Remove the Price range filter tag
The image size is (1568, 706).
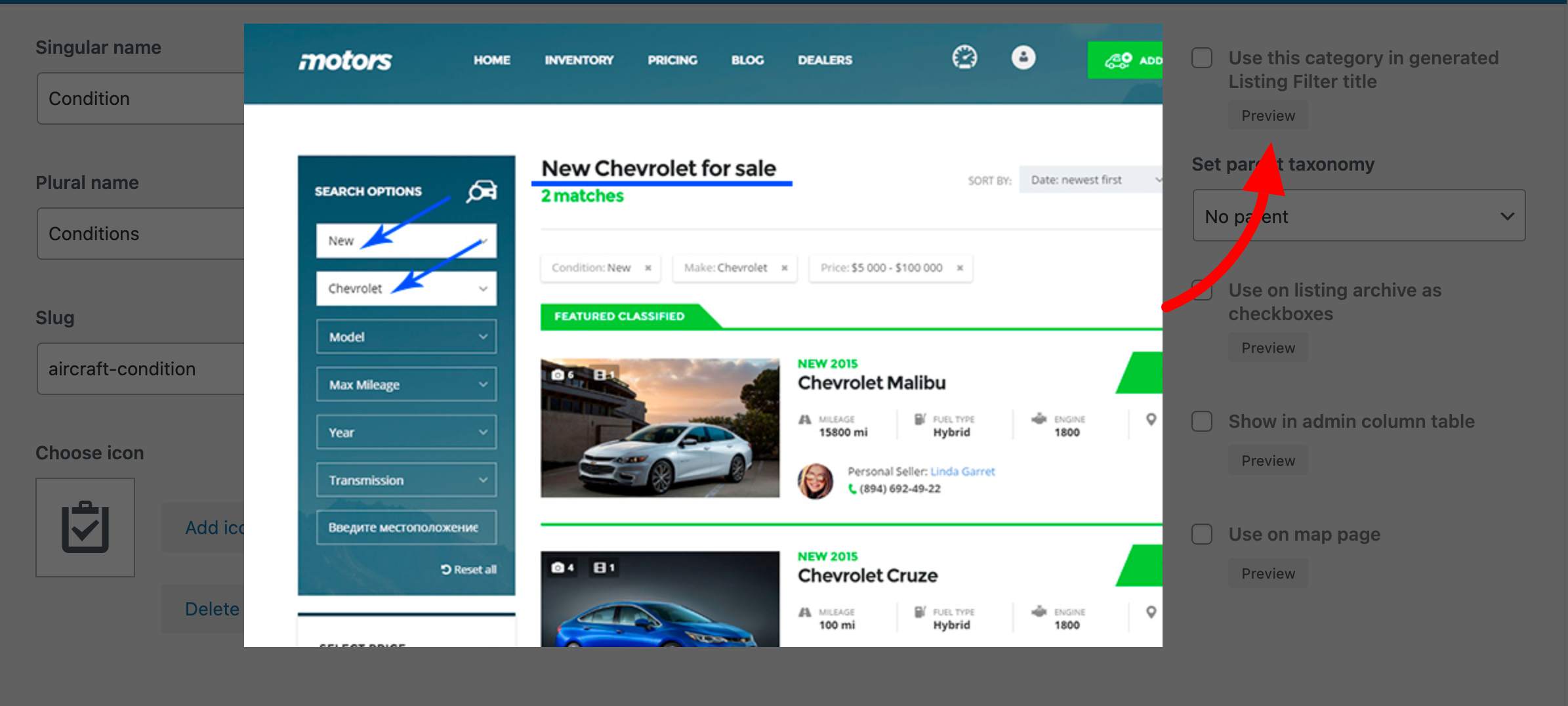tap(960, 268)
